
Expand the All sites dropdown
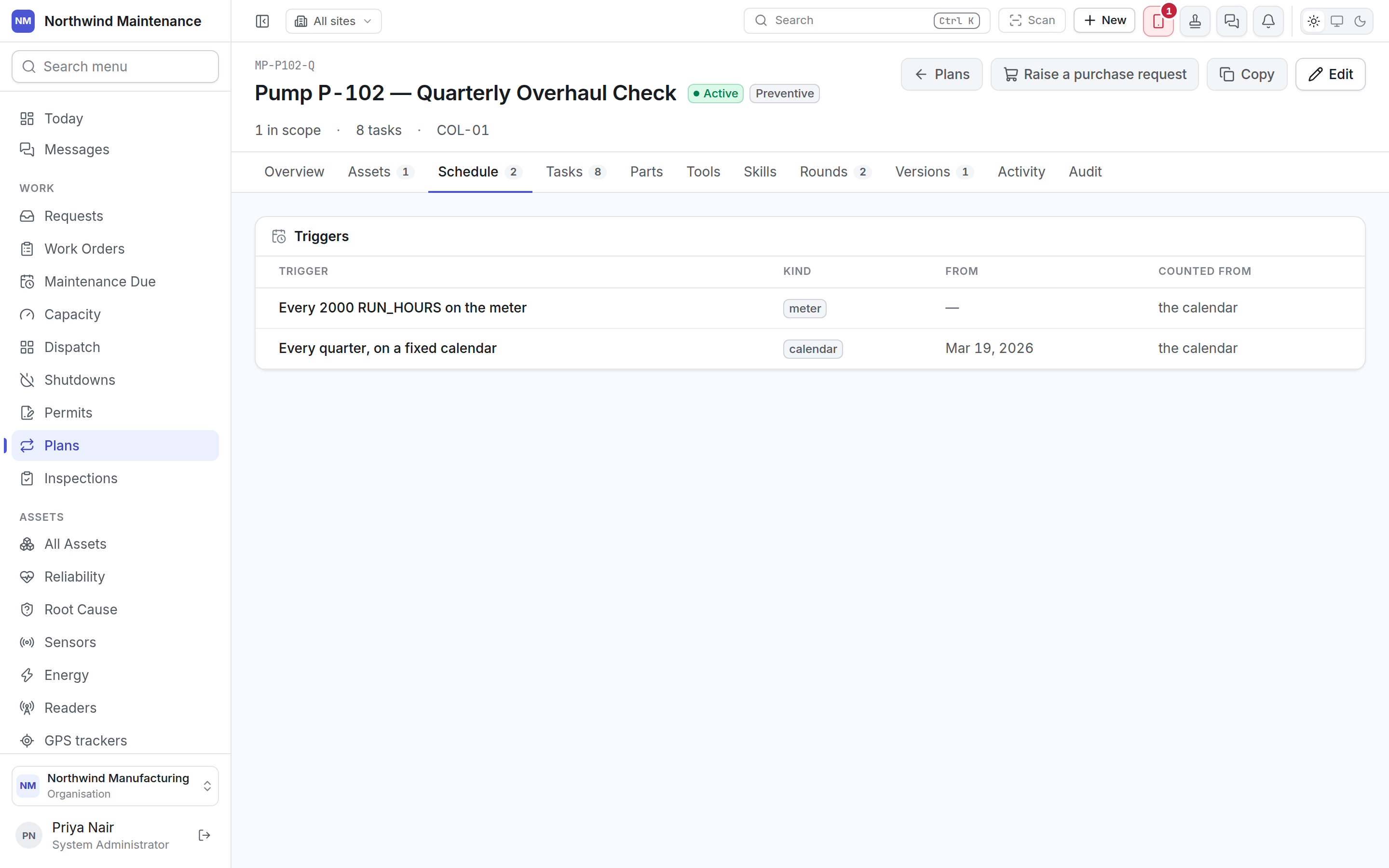point(333,21)
